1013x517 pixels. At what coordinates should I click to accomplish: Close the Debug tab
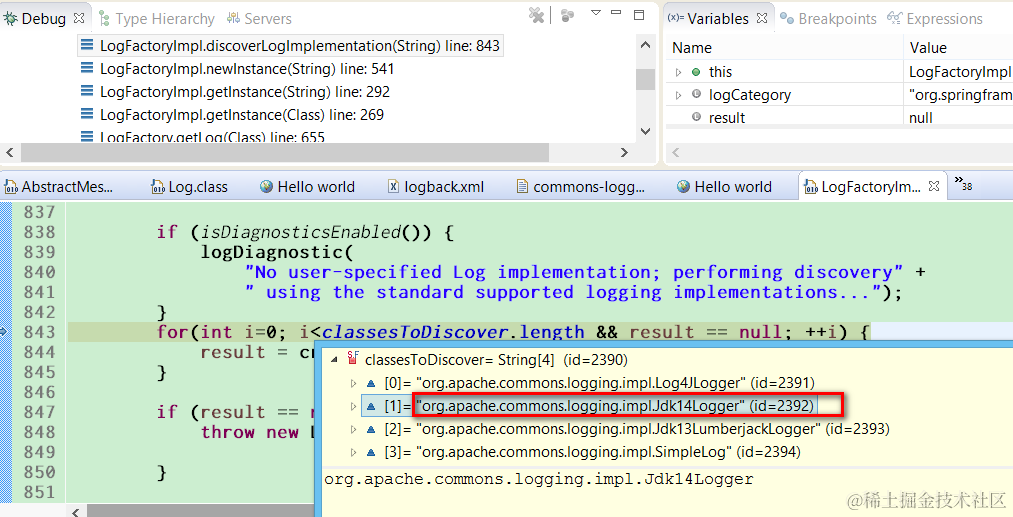point(79,18)
